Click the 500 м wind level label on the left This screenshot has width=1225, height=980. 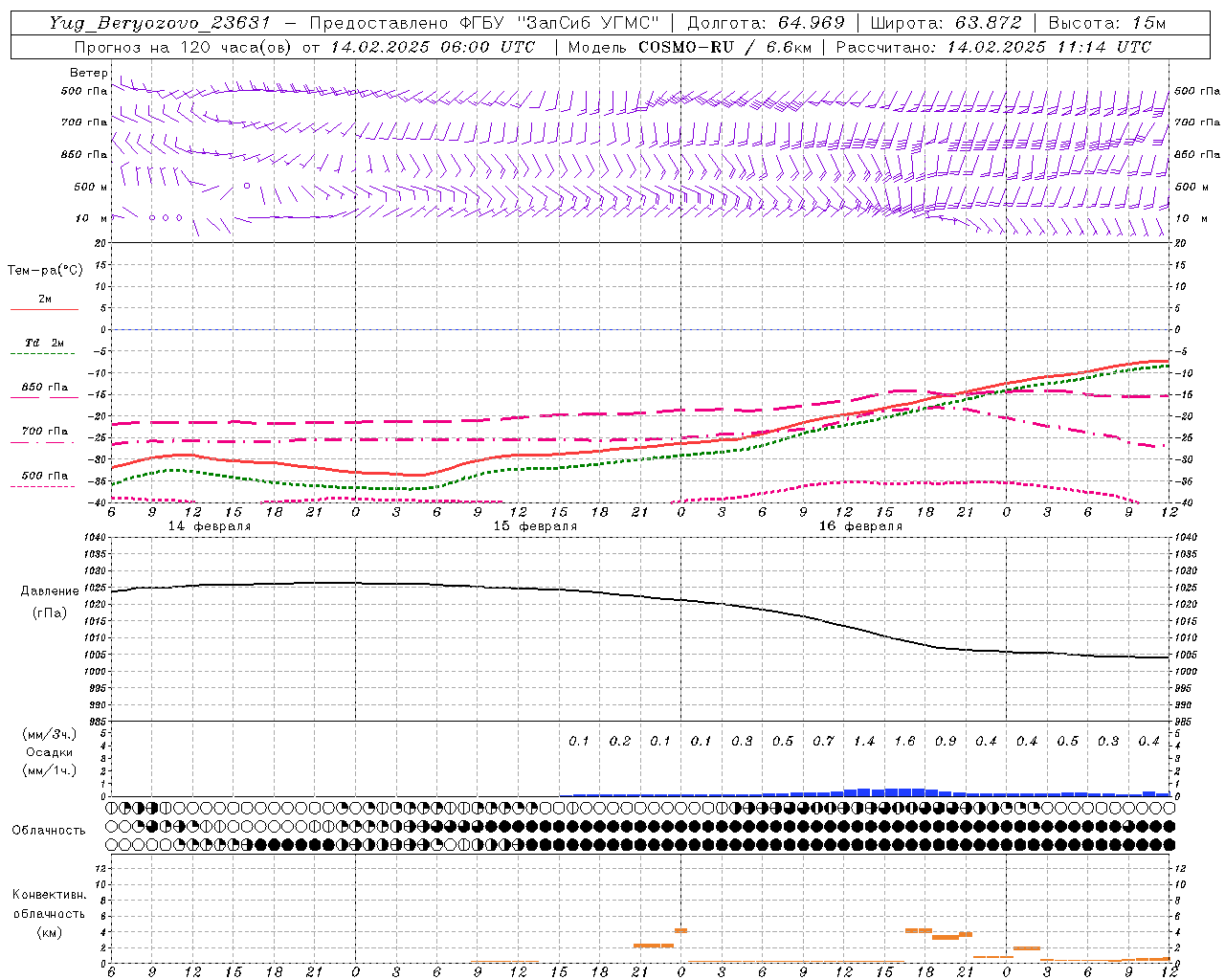point(91,187)
